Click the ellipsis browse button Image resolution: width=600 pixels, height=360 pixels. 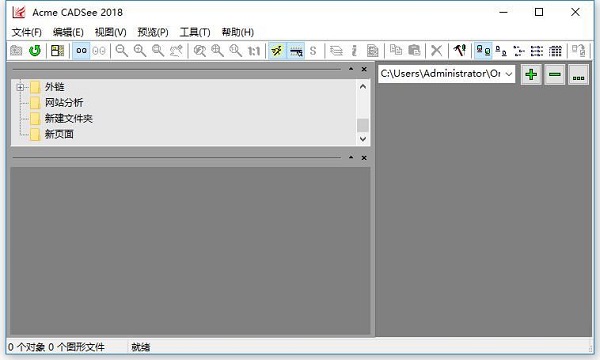(x=578, y=74)
